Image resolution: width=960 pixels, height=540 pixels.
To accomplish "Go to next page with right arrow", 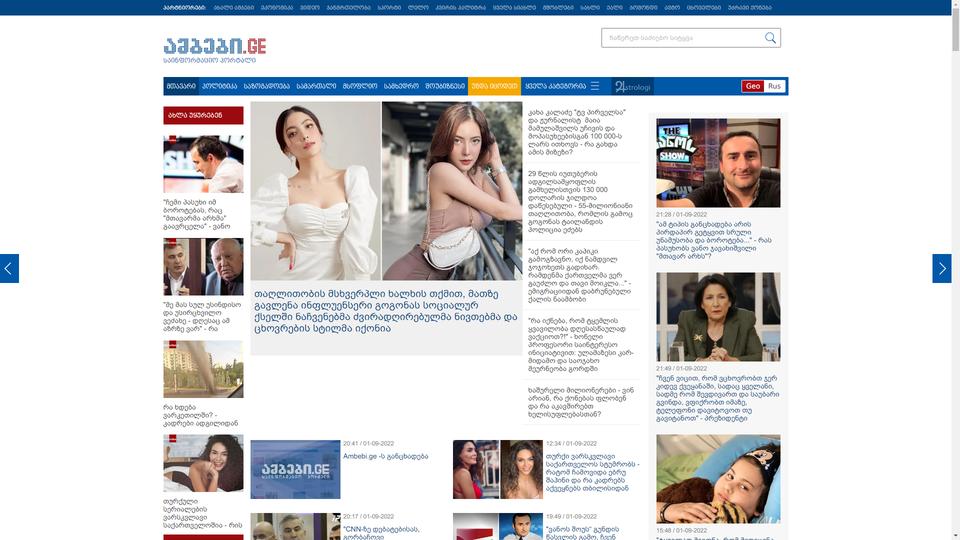I will point(942,268).
